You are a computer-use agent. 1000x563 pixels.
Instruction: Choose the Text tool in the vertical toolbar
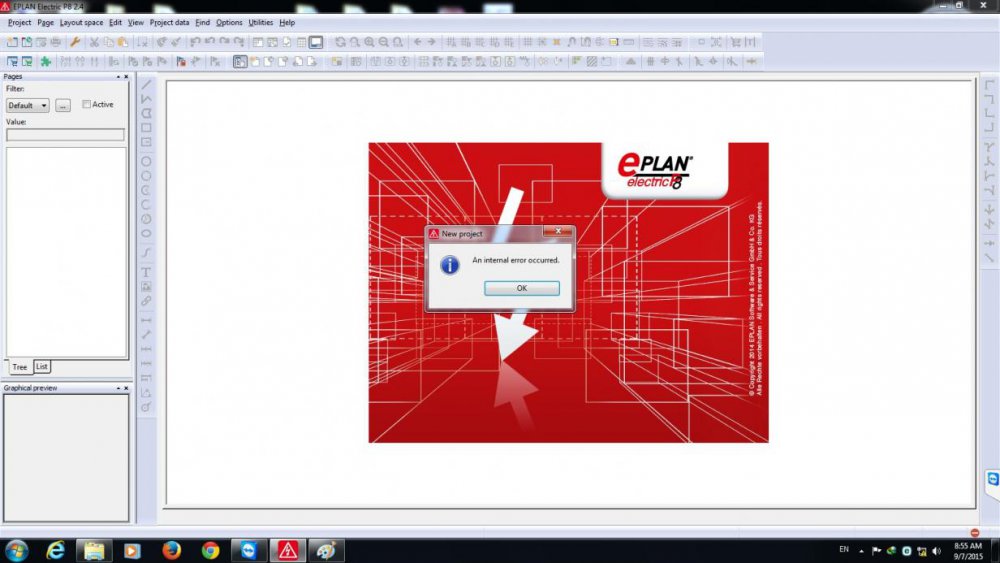tap(147, 272)
